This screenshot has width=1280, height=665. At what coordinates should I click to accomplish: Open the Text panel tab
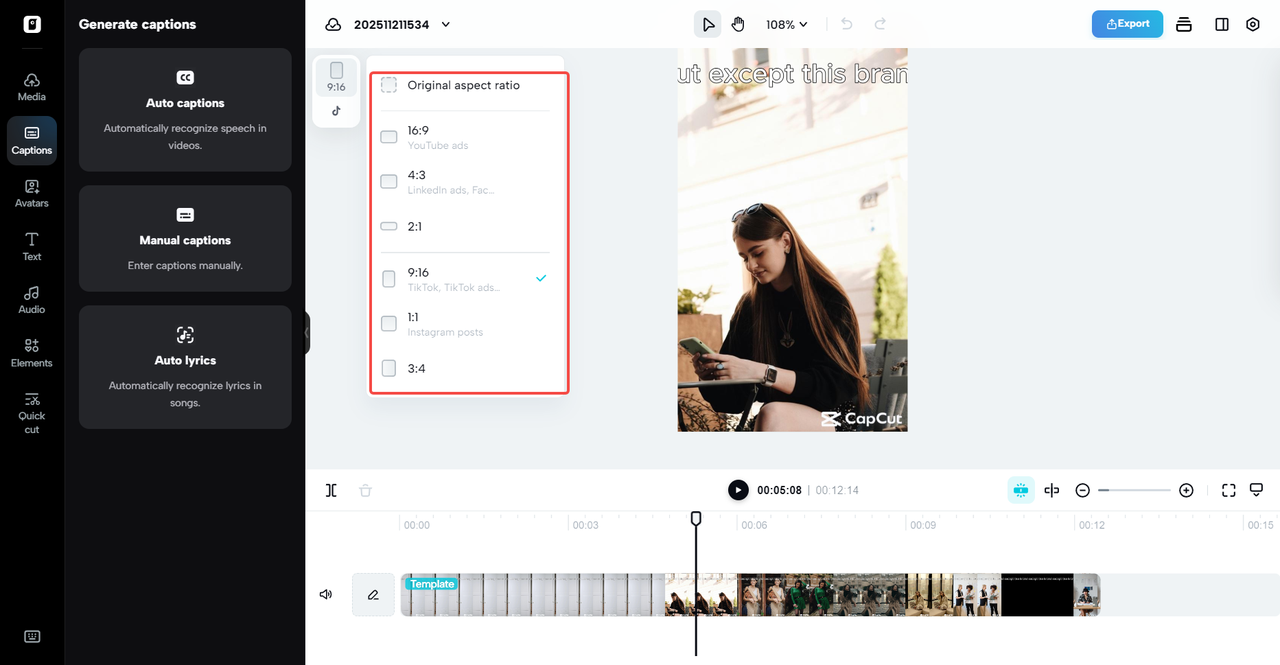click(x=31, y=246)
